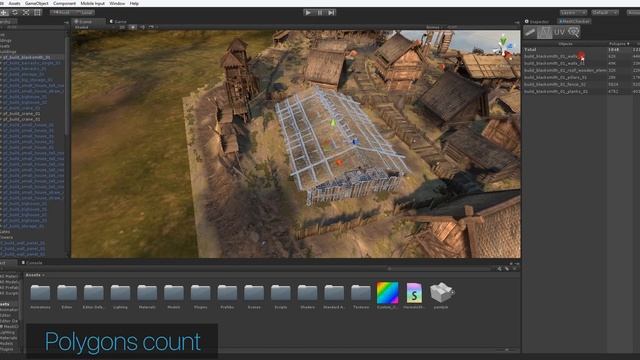Open the Plugins folder
This screenshot has height=360, width=640.
coord(200,296)
